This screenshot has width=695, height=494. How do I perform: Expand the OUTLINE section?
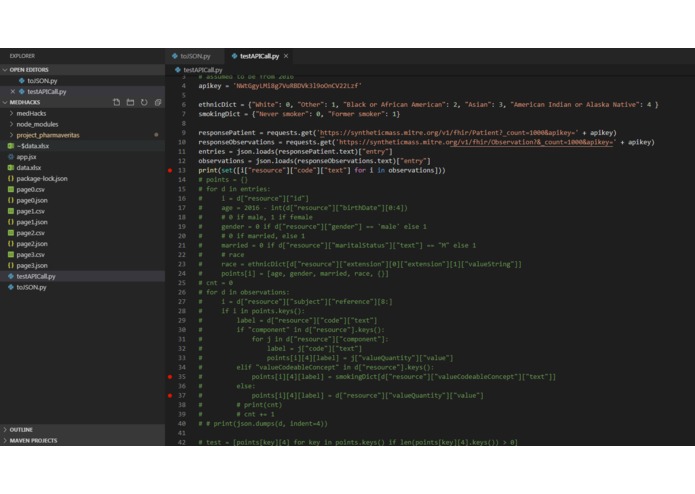coord(82,430)
